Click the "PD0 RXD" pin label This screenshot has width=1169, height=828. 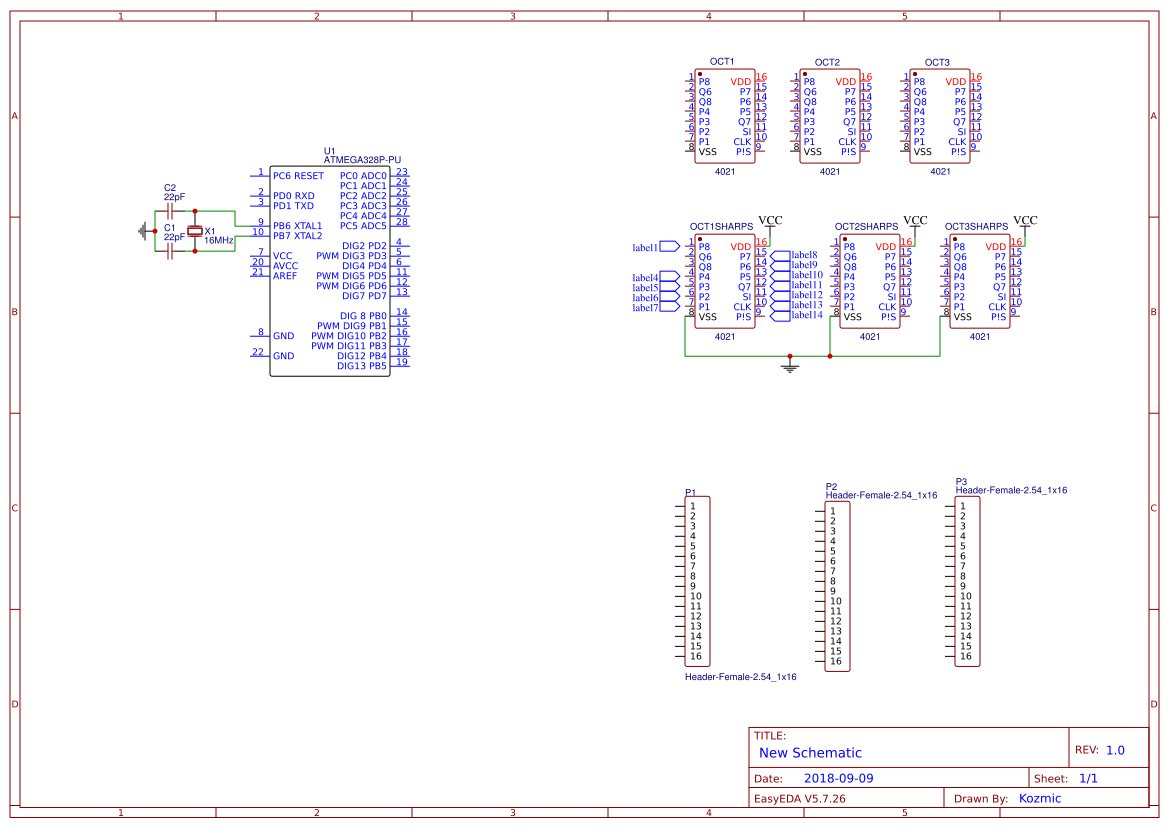click(294, 196)
